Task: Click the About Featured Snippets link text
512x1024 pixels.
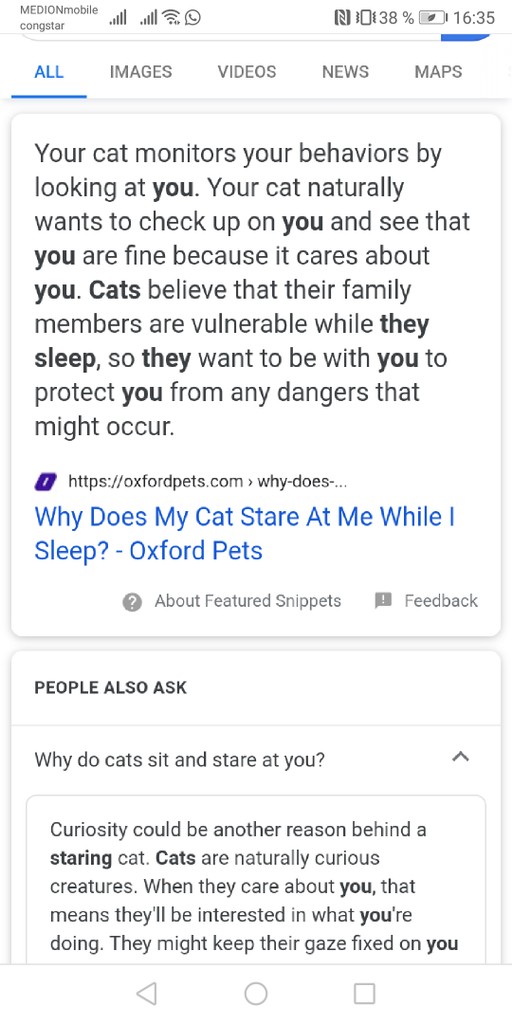Action: (x=248, y=601)
